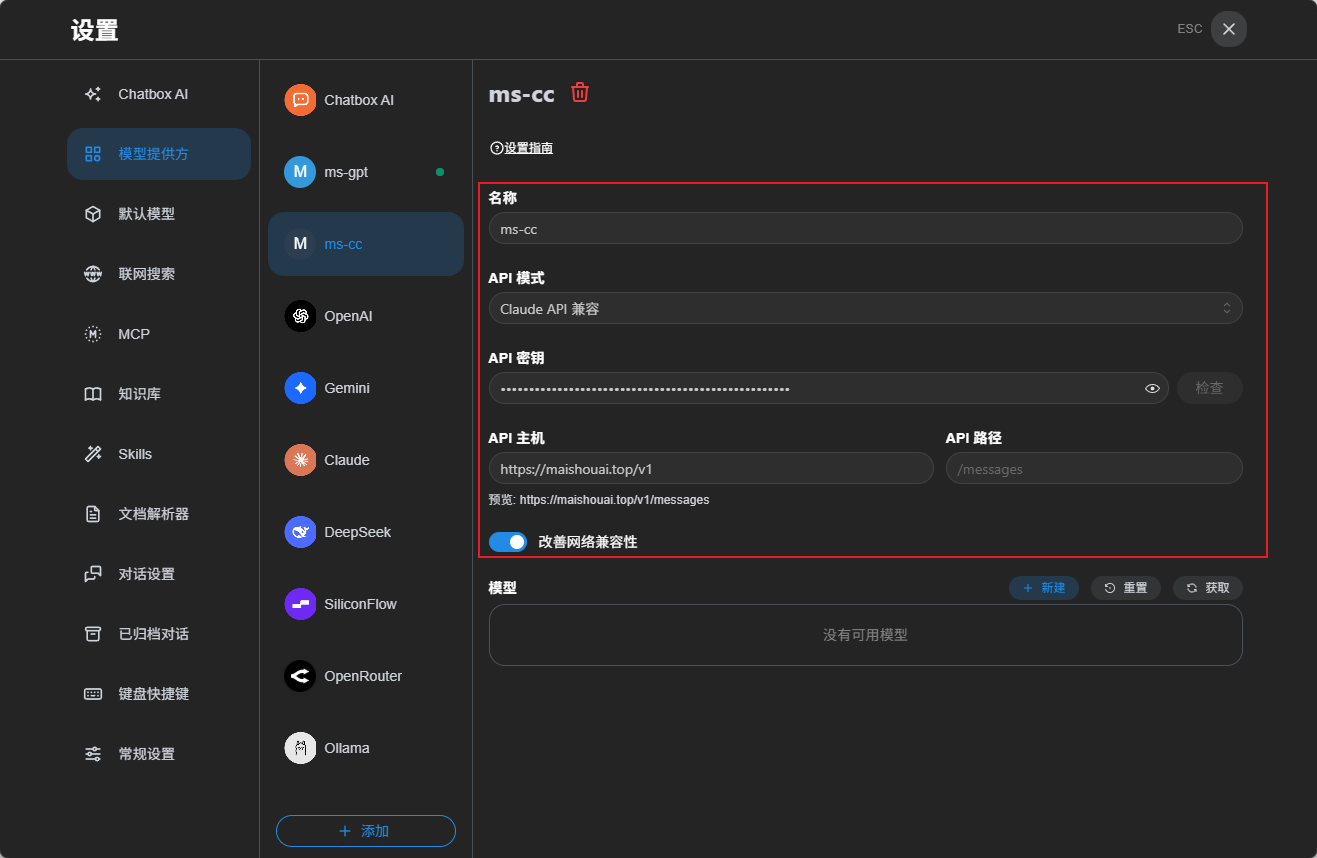The width and height of the screenshot is (1317, 858).
Task: Click the 键盘快捷键 keyboard icon
Action: 93,694
